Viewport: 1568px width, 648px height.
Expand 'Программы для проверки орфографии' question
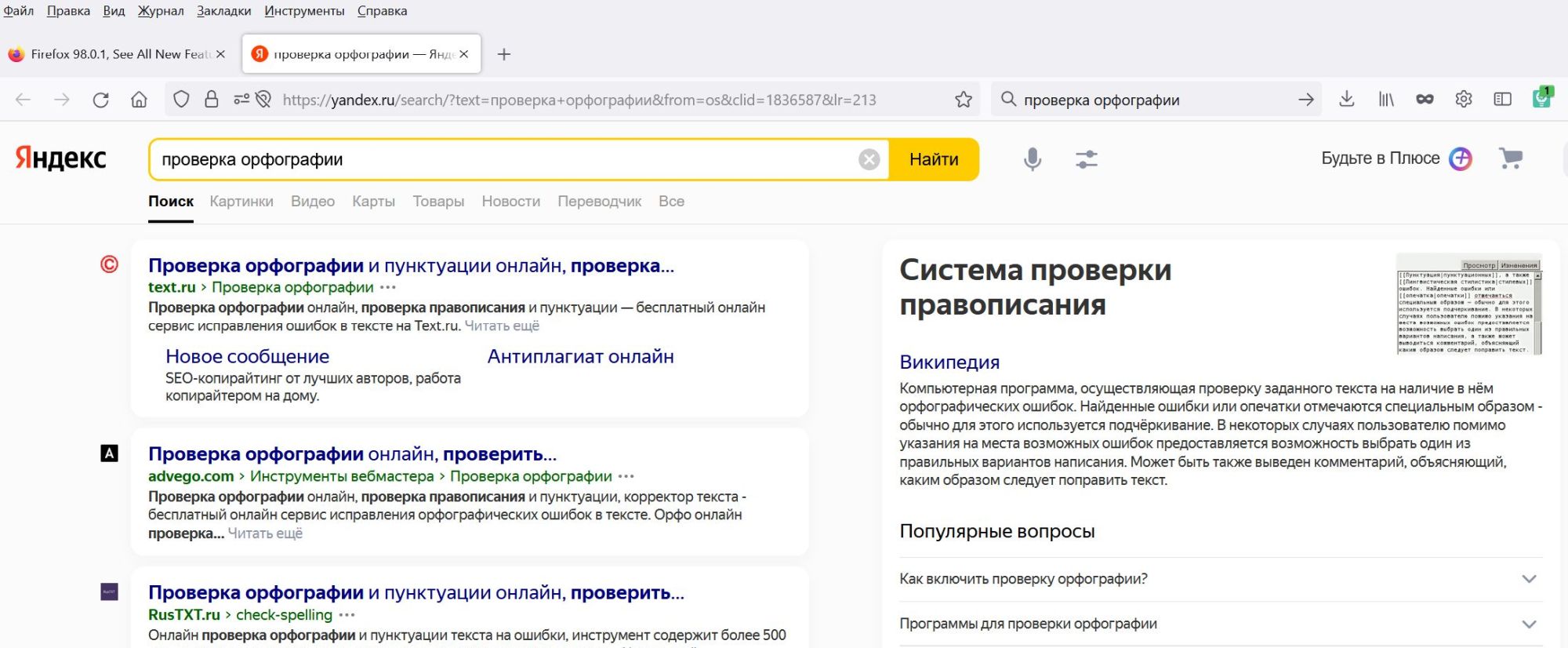click(x=1221, y=624)
